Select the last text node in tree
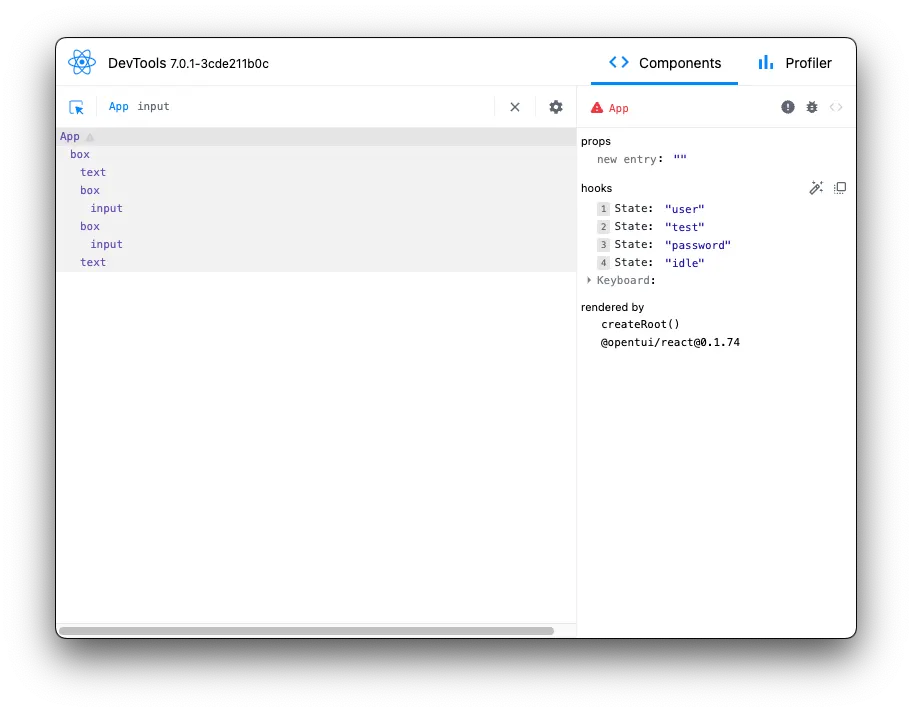 (93, 262)
